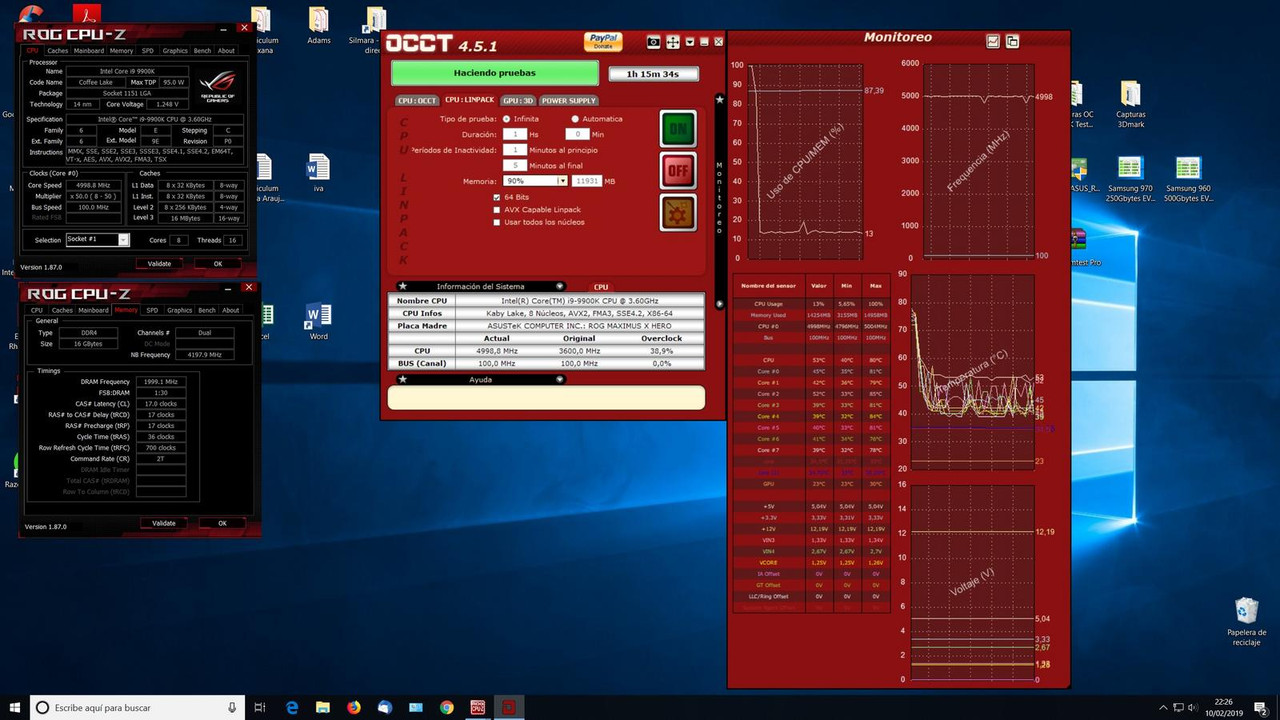Enable Usar todos los núcleos checkbox
Viewport: 1280px width, 720px height.
click(x=496, y=222)
